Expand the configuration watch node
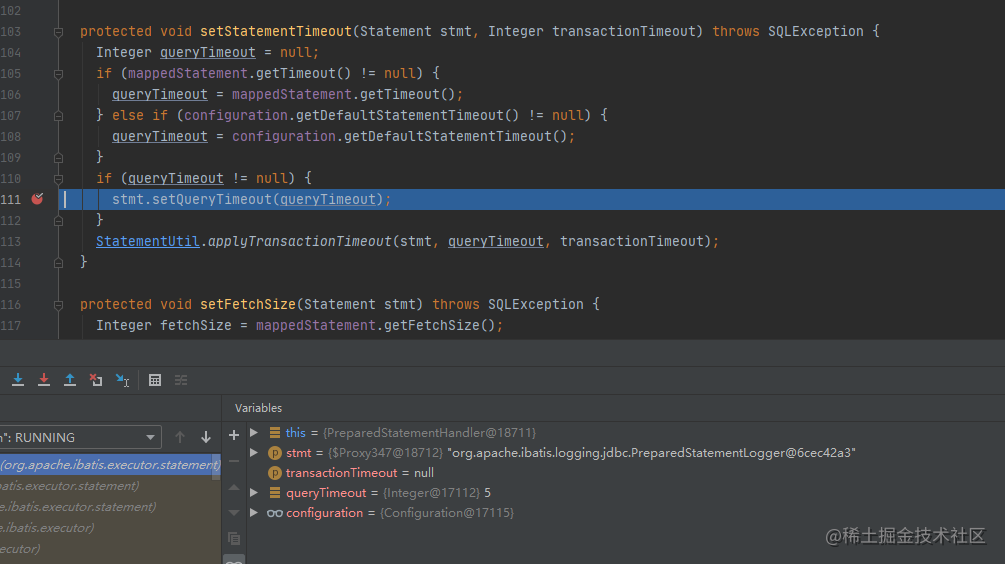Viewport: 1005px width, 564px height. (254, 513)
